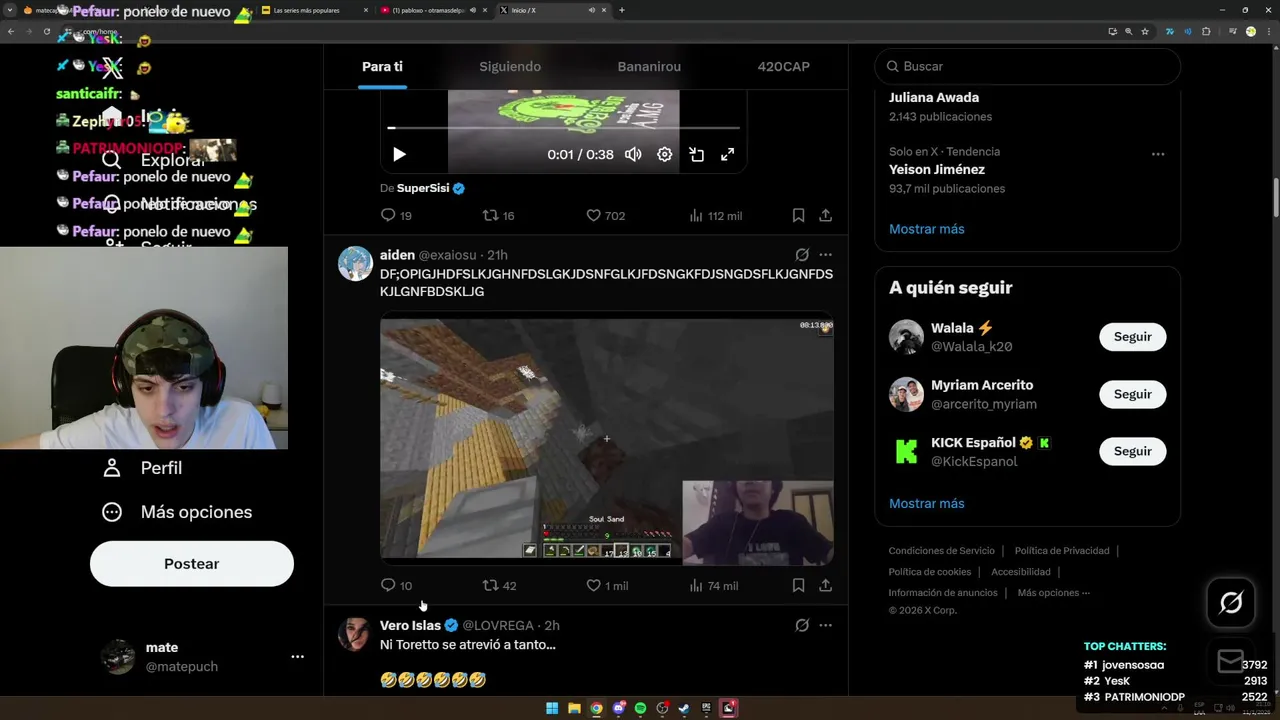Open Explorar in sidebar
Image resolution: width=1280 pixels, height=720 pixels.
(x=155, y=160)
